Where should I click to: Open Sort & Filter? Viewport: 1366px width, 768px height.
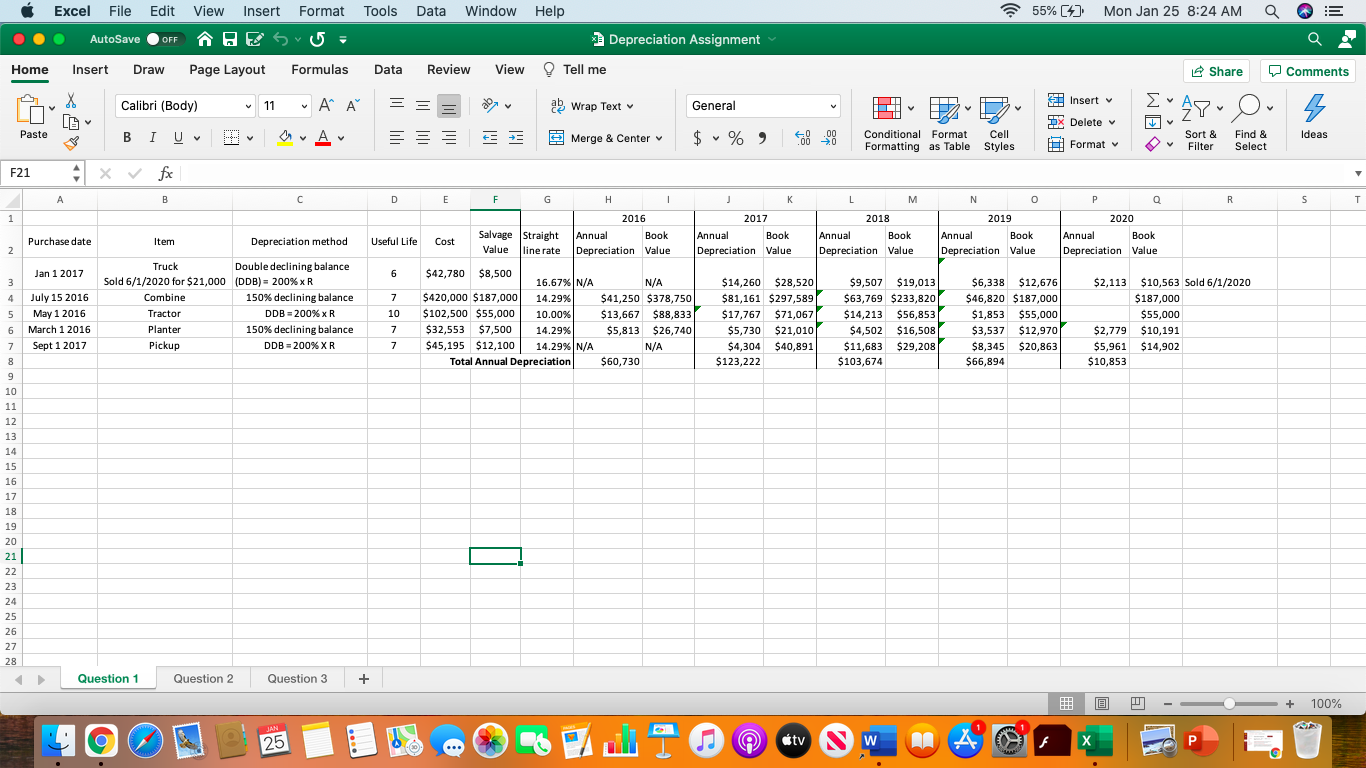pos(1200,125)
